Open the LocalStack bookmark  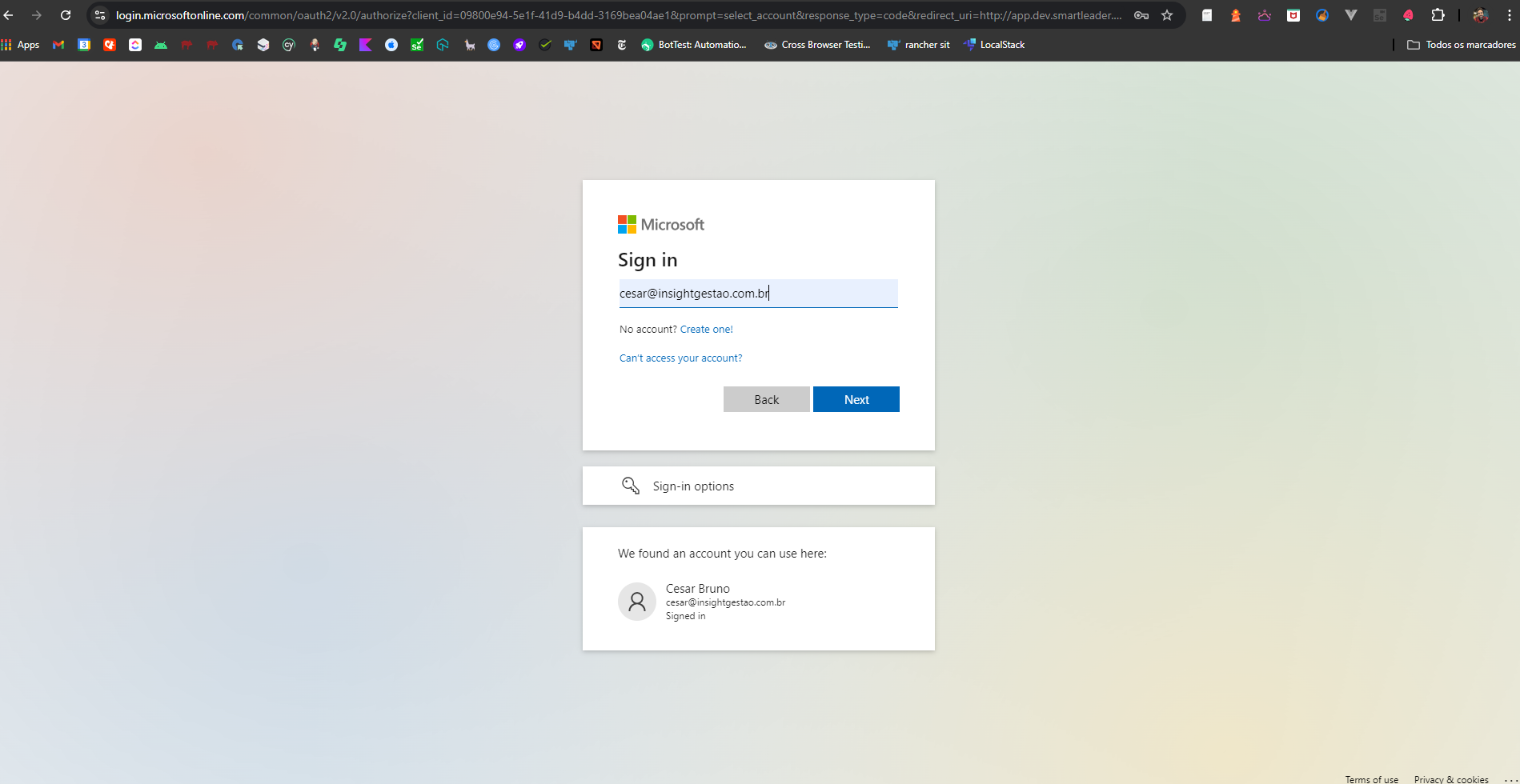pos(994,45)
